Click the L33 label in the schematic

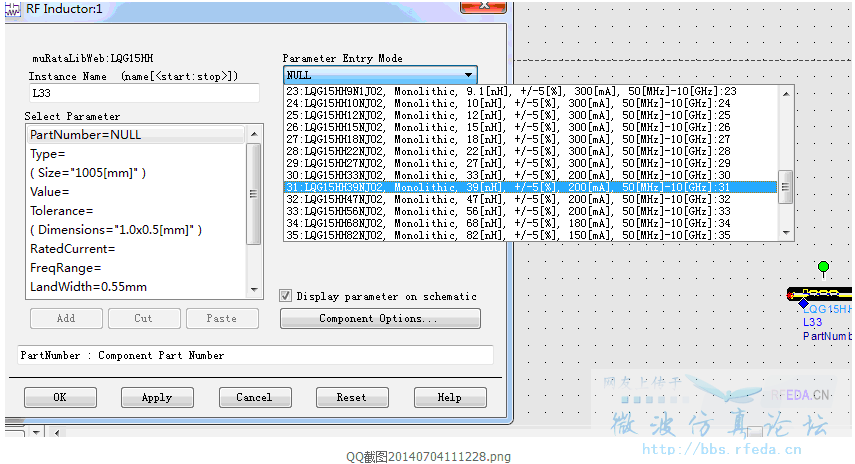coord(812,322)
